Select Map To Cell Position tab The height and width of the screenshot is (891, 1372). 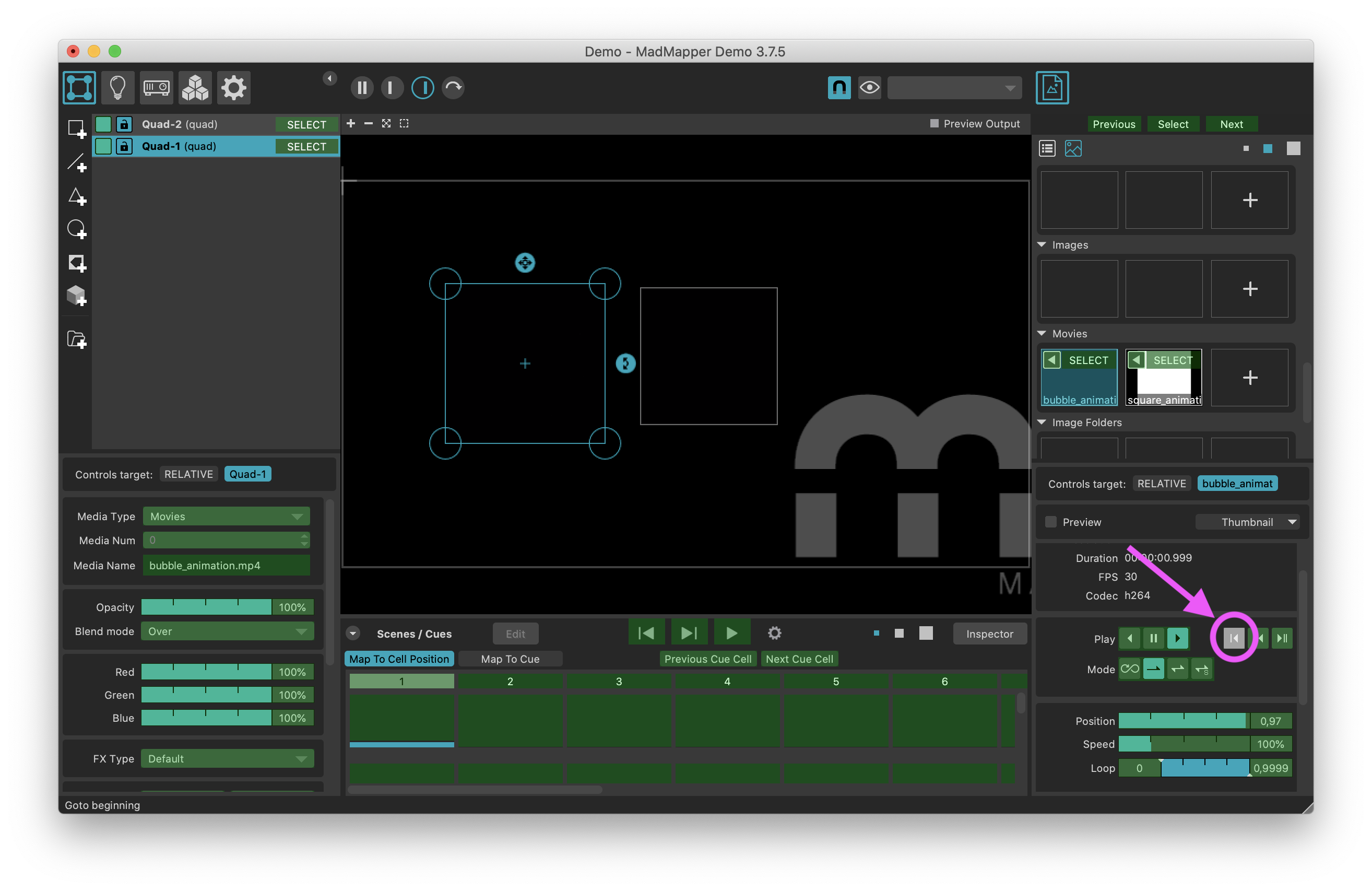tap(399, 659)
